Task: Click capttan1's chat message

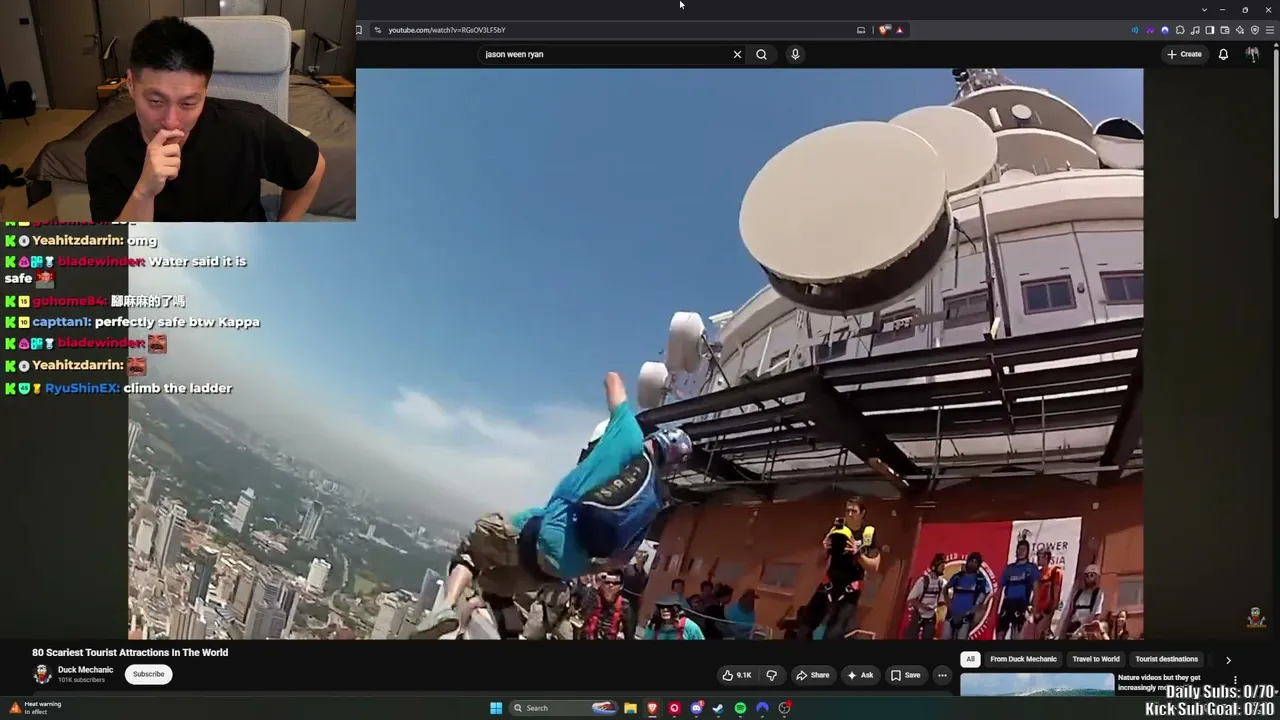Action: coord(132,322)
